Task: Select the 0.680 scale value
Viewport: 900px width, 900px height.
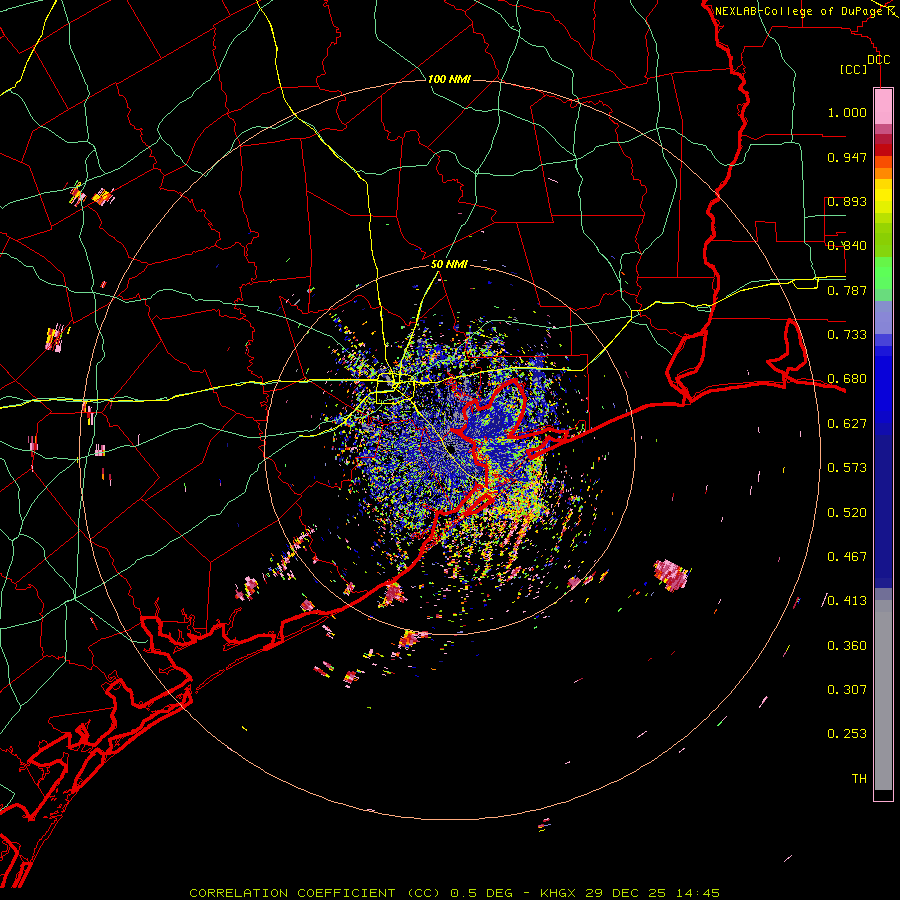Action: point(847,379)
